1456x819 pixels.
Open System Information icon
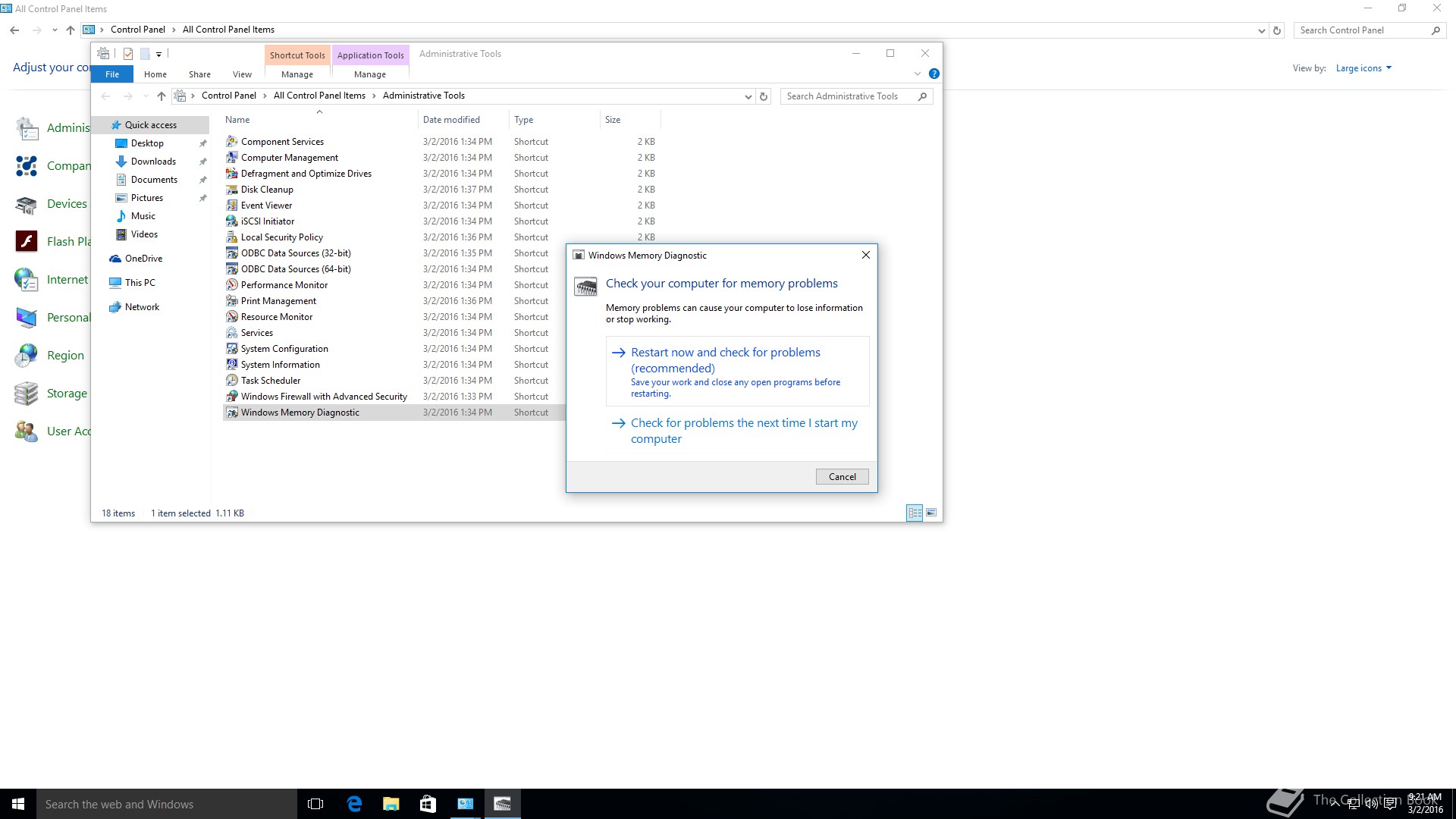click(x=232, y=365)
